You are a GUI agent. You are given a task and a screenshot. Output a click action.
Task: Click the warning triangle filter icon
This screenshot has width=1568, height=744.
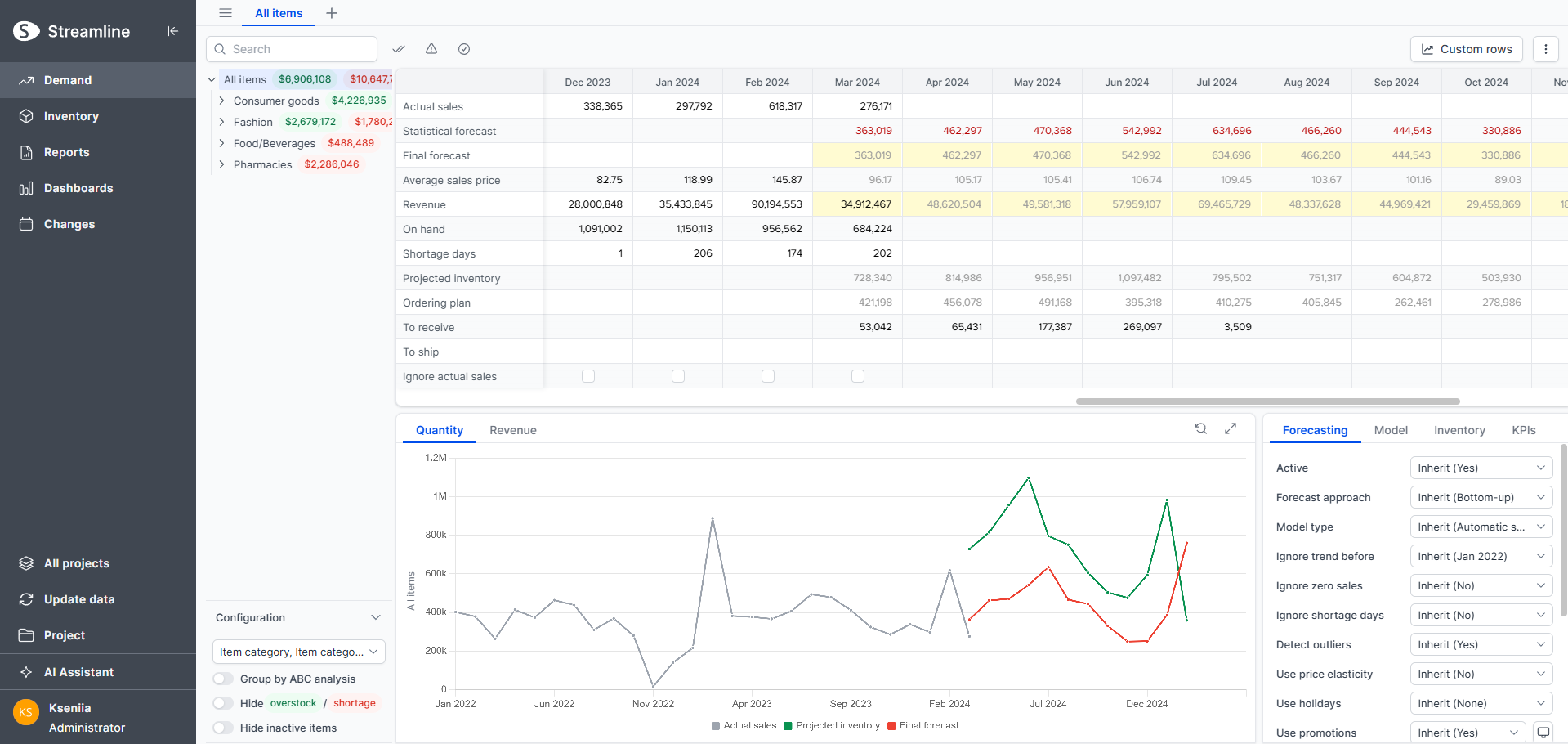pyautogui.click(x=431, y=49)
